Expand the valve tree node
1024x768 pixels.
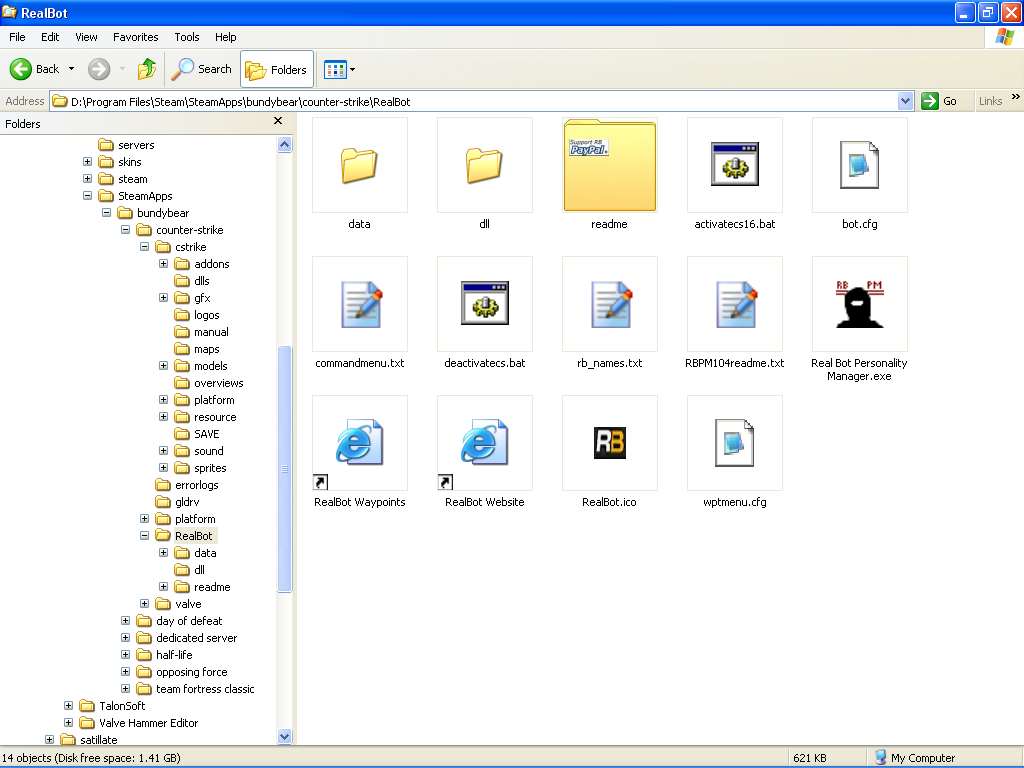point(144,603)
